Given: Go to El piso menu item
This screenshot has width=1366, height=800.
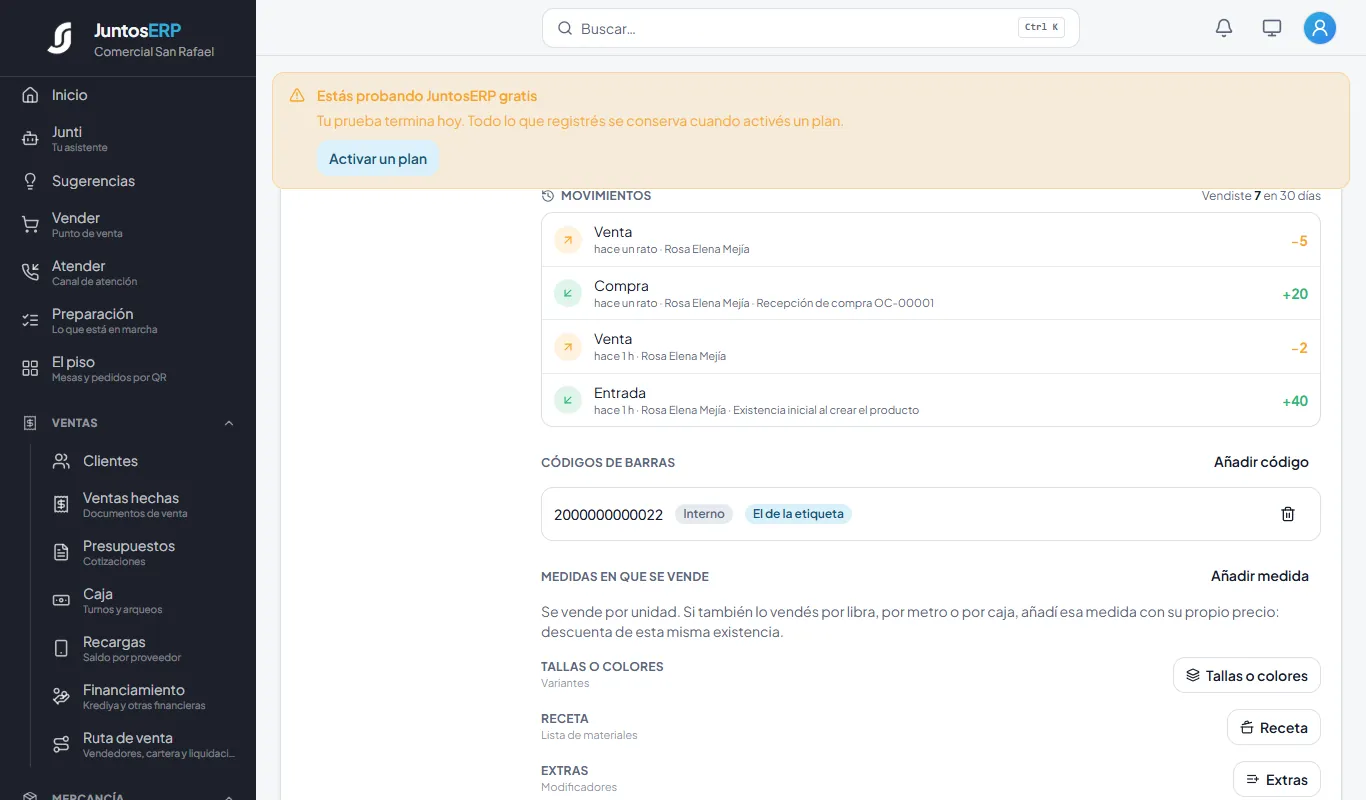Looking at the screenshot, I should (128, 369).
